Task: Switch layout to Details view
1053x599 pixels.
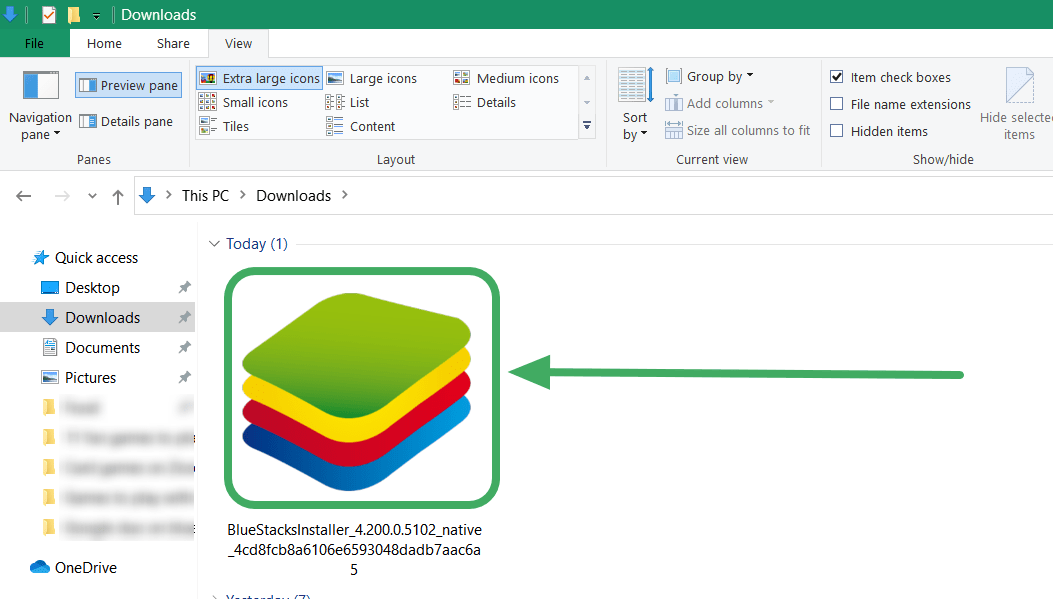Action: 484,102
